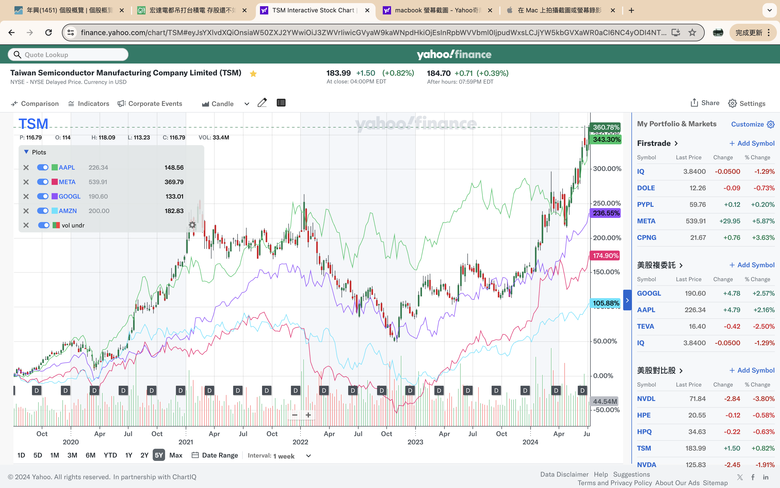Open NVDL symbol in watchlist
The image size is (780, 488).
[646, 399]
